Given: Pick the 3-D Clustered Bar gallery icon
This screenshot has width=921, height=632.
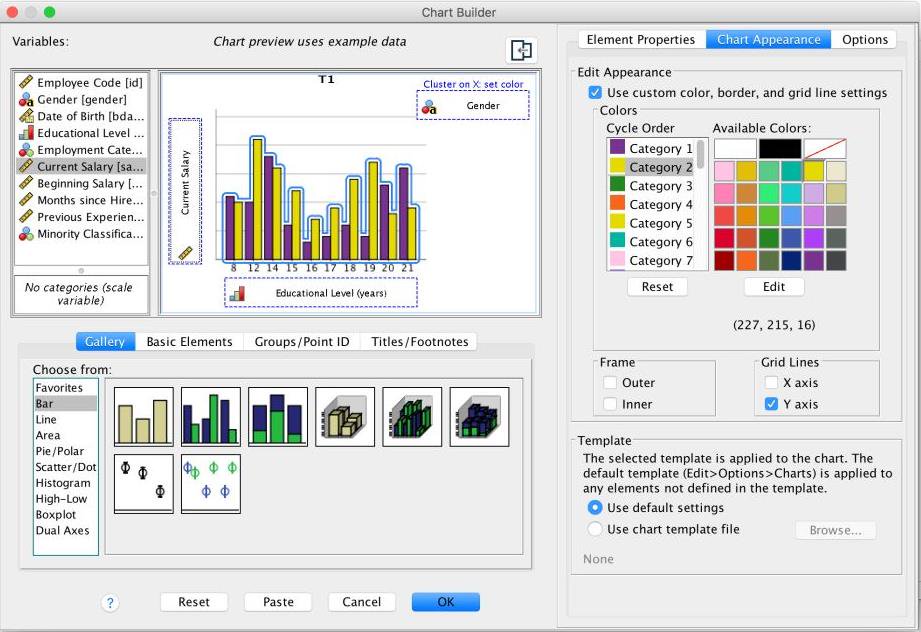Looking at the screenshot, I should click(x=411, y=416).
